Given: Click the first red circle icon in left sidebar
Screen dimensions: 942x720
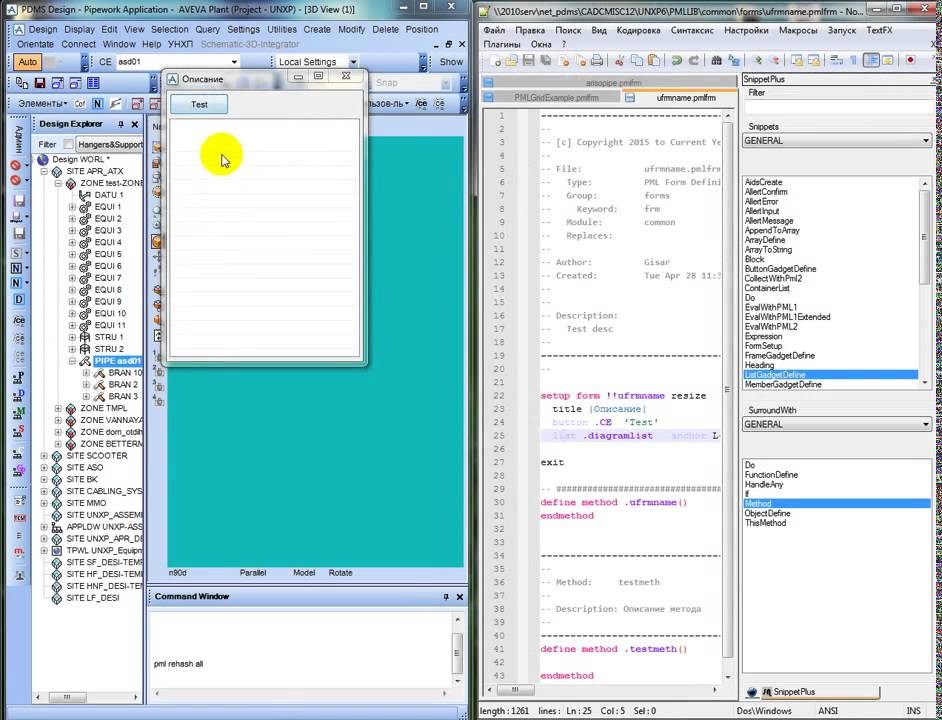Looking at the screenshot, I should tap(16, 165).
